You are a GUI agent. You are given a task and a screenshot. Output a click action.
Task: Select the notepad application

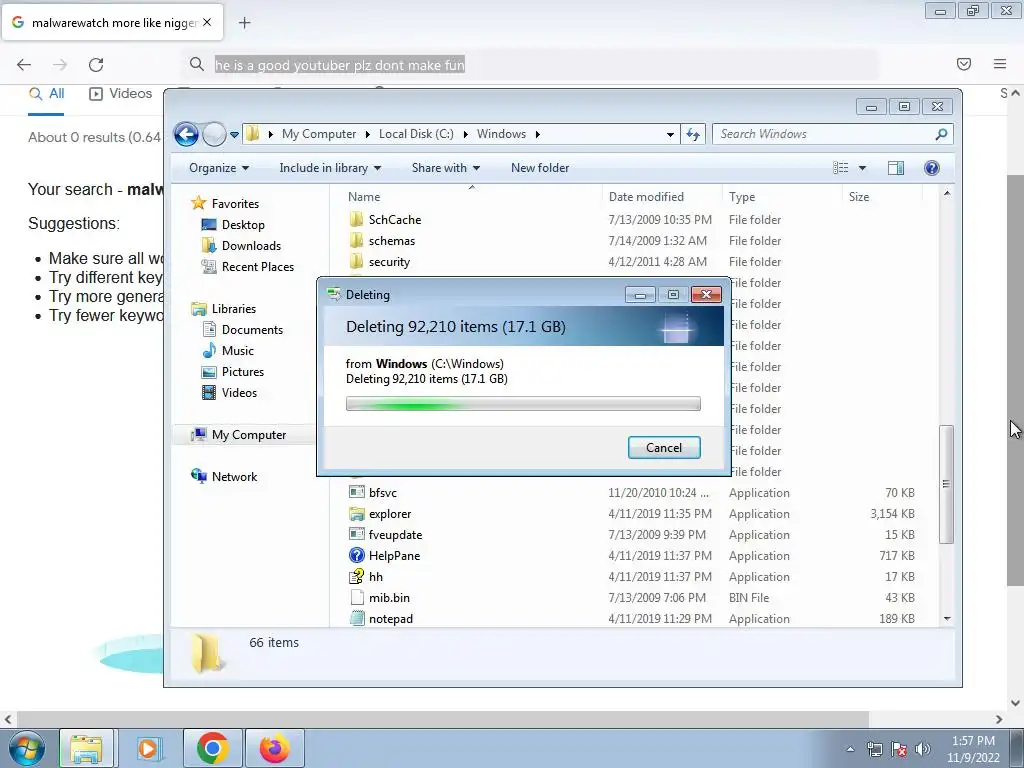[390, 618]
